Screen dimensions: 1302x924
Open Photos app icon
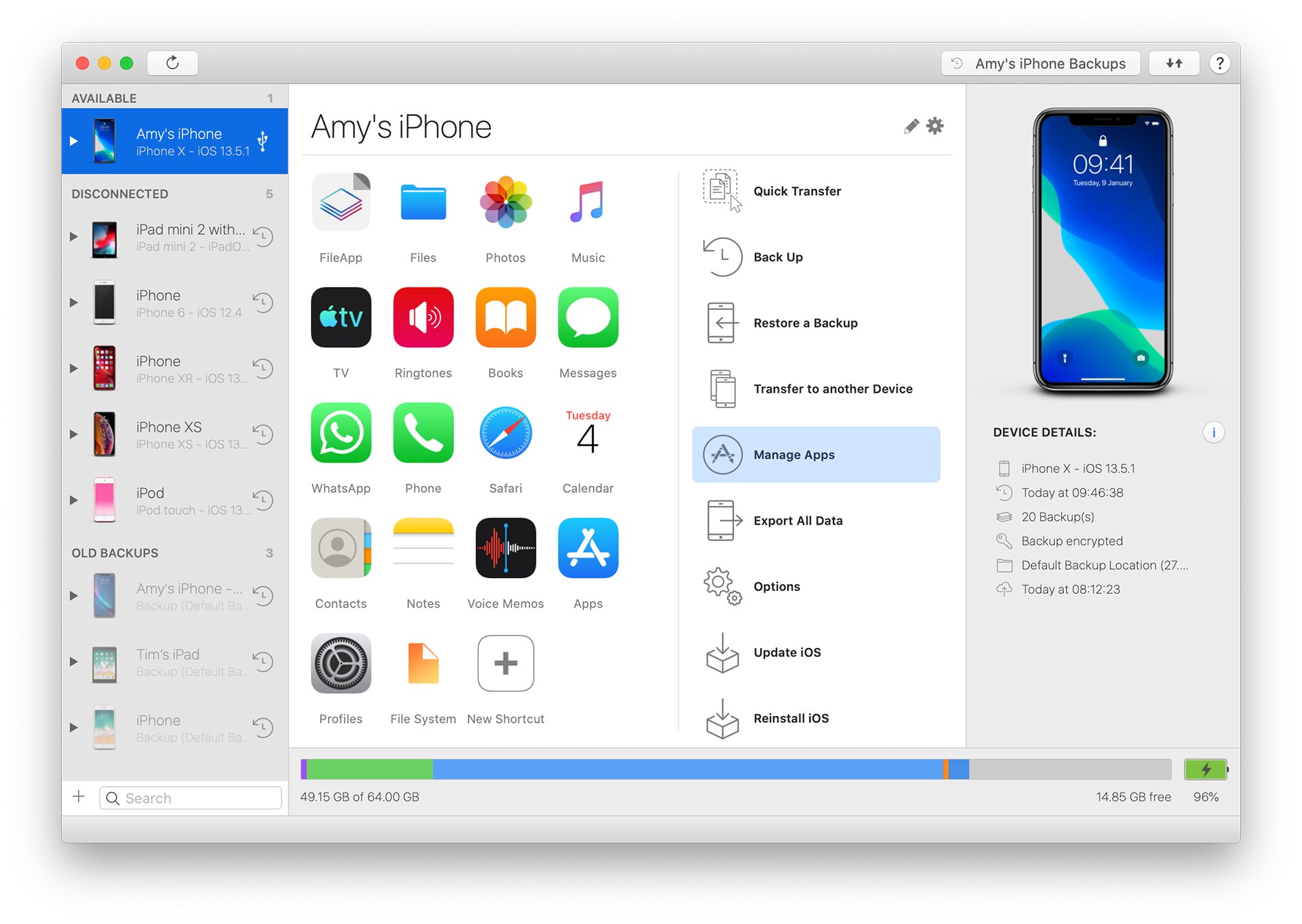click(x=505, y=203)
